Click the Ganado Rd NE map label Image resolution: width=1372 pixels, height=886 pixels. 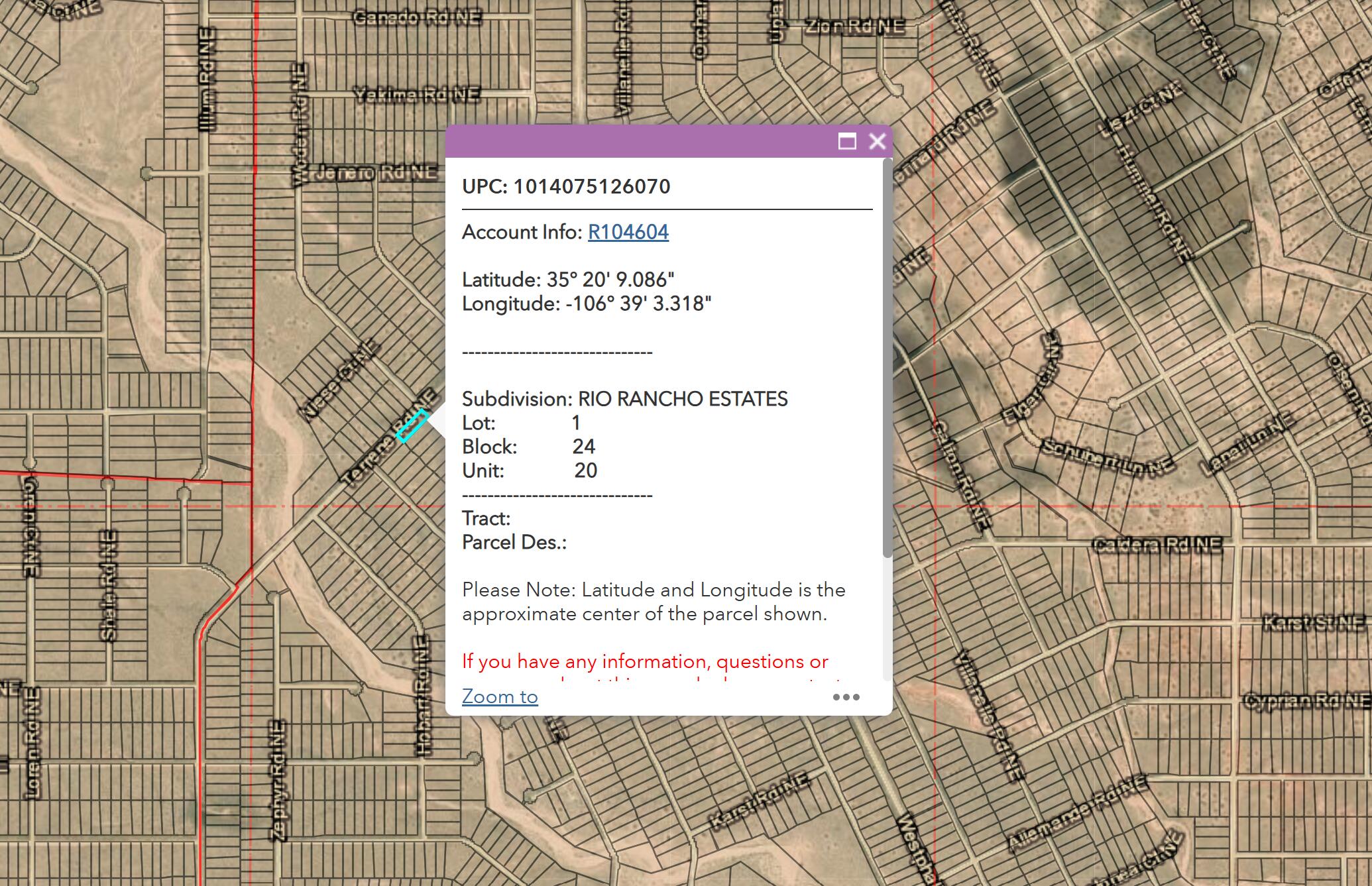tap(417, 18)
